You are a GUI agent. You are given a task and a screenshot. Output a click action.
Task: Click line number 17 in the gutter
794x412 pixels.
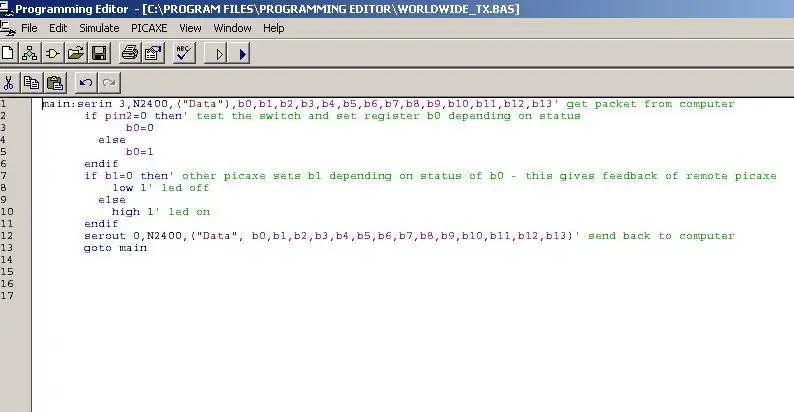(x=7, y=296)
